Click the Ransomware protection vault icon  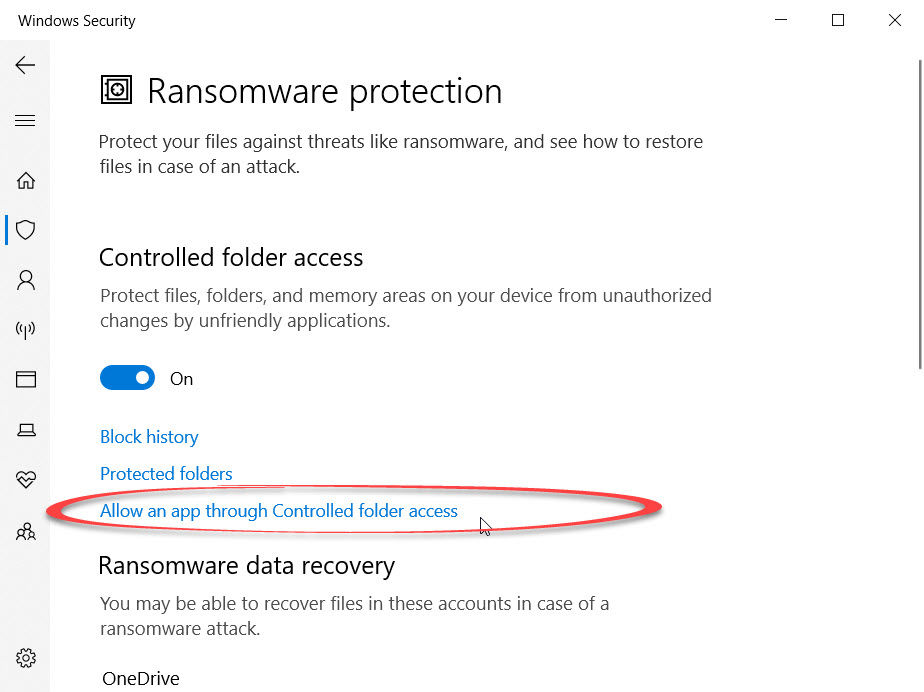point(116,89)
